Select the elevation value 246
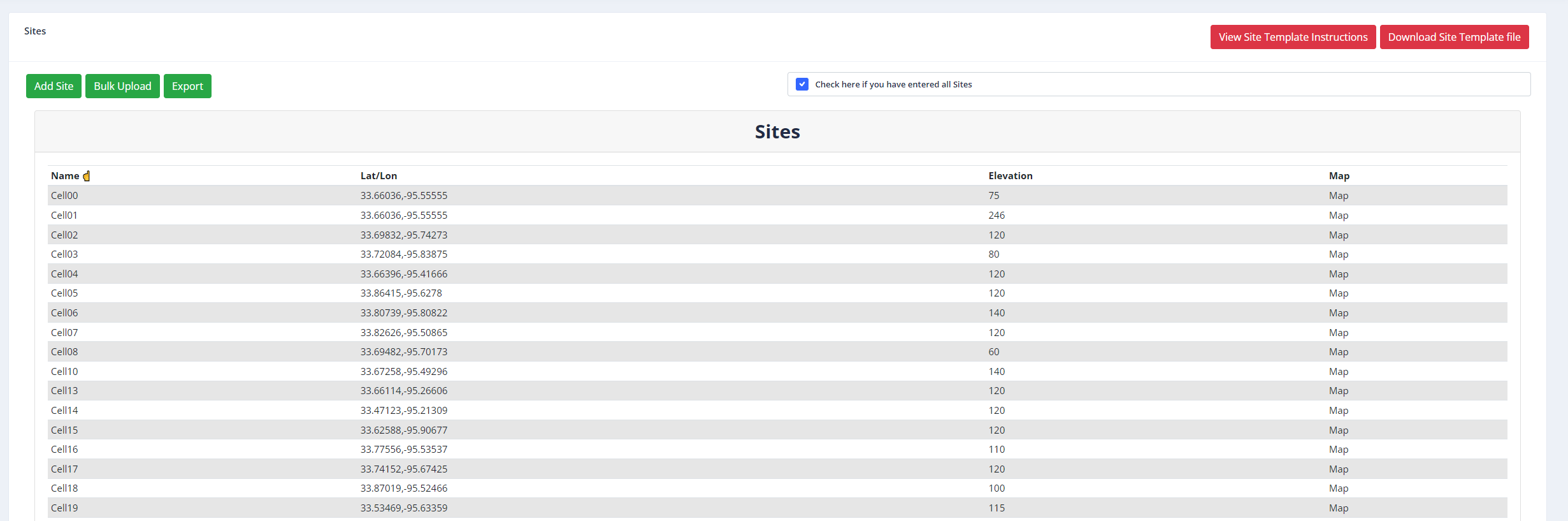The width and height of the screenshot is (1568, 521). coord(996,216)
